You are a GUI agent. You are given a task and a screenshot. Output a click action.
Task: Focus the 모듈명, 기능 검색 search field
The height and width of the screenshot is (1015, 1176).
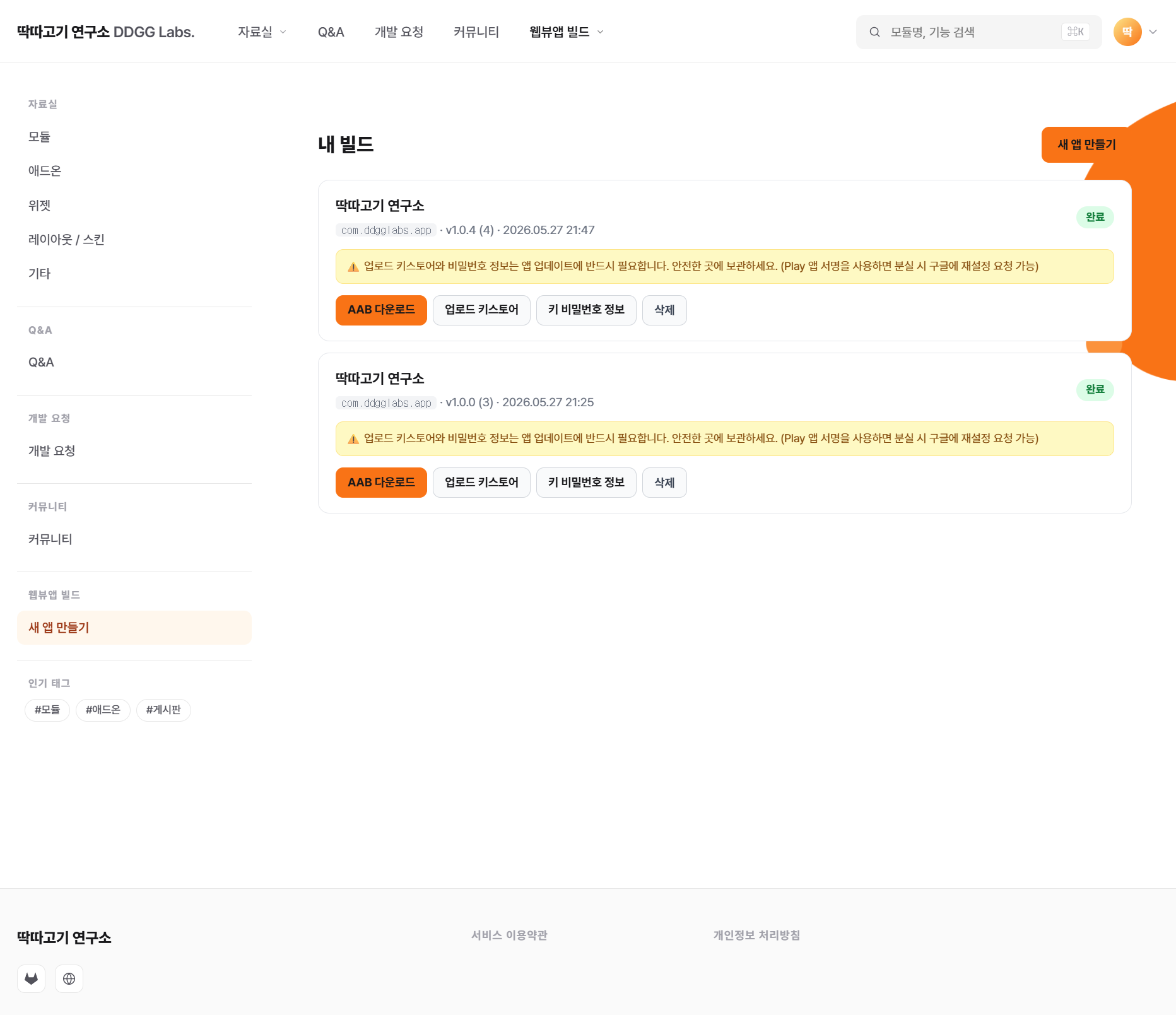[x=979, y=32]
